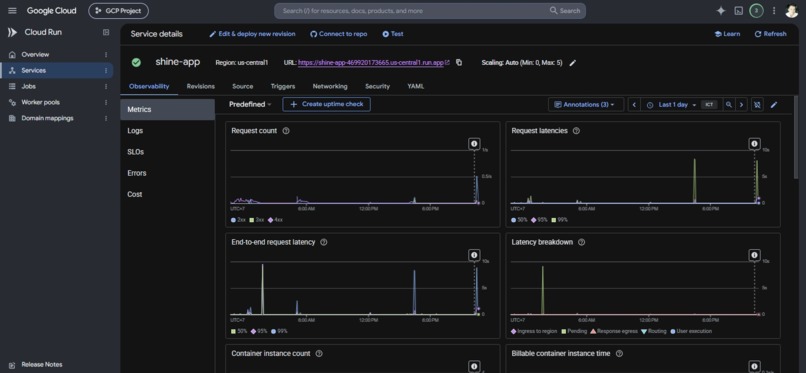806x373 pixels.
Task: Toggle 2xx legend in Request count
Action: coord(239,220)
